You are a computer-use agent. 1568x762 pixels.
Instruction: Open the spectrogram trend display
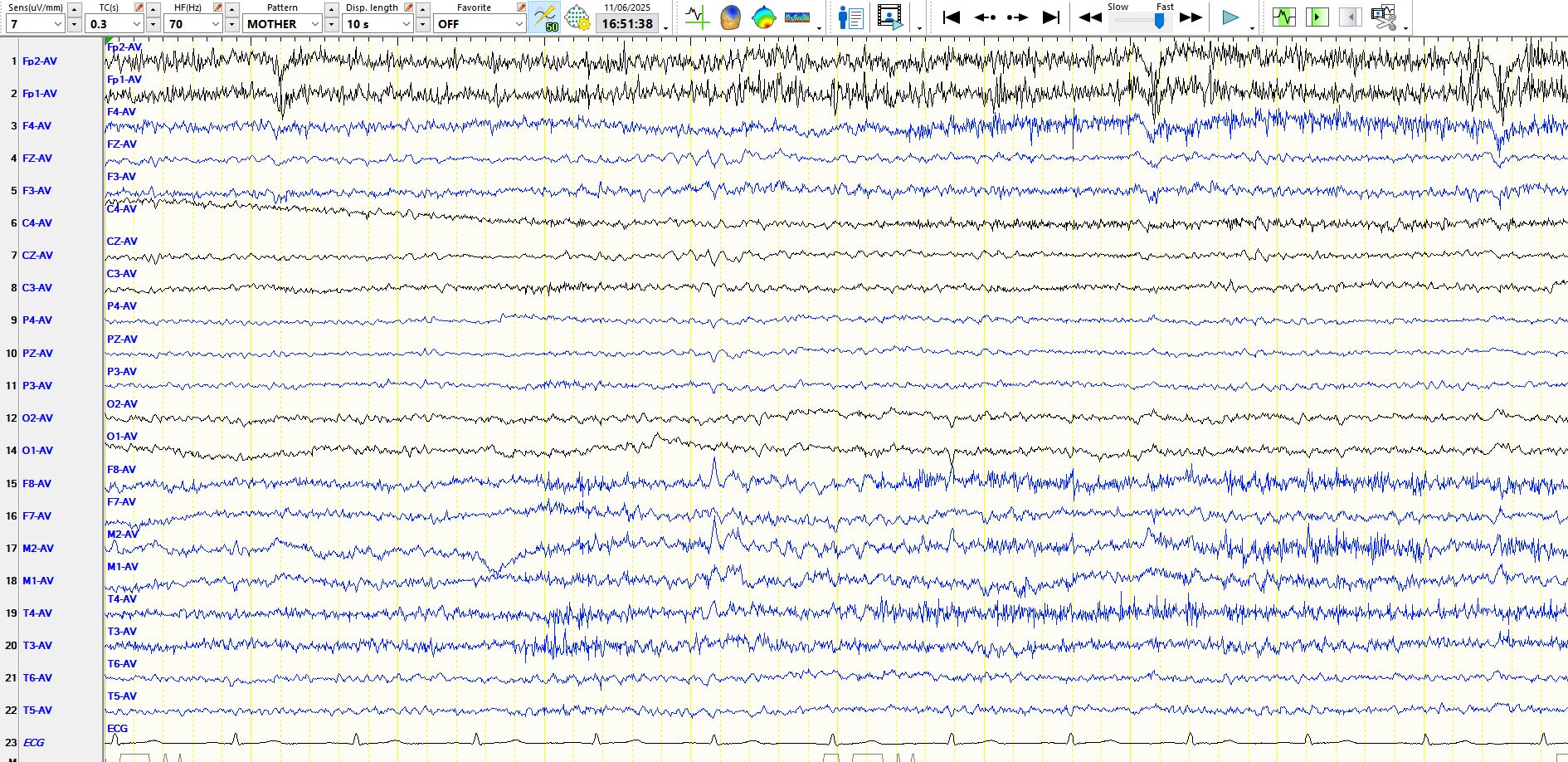click(796, 17)
